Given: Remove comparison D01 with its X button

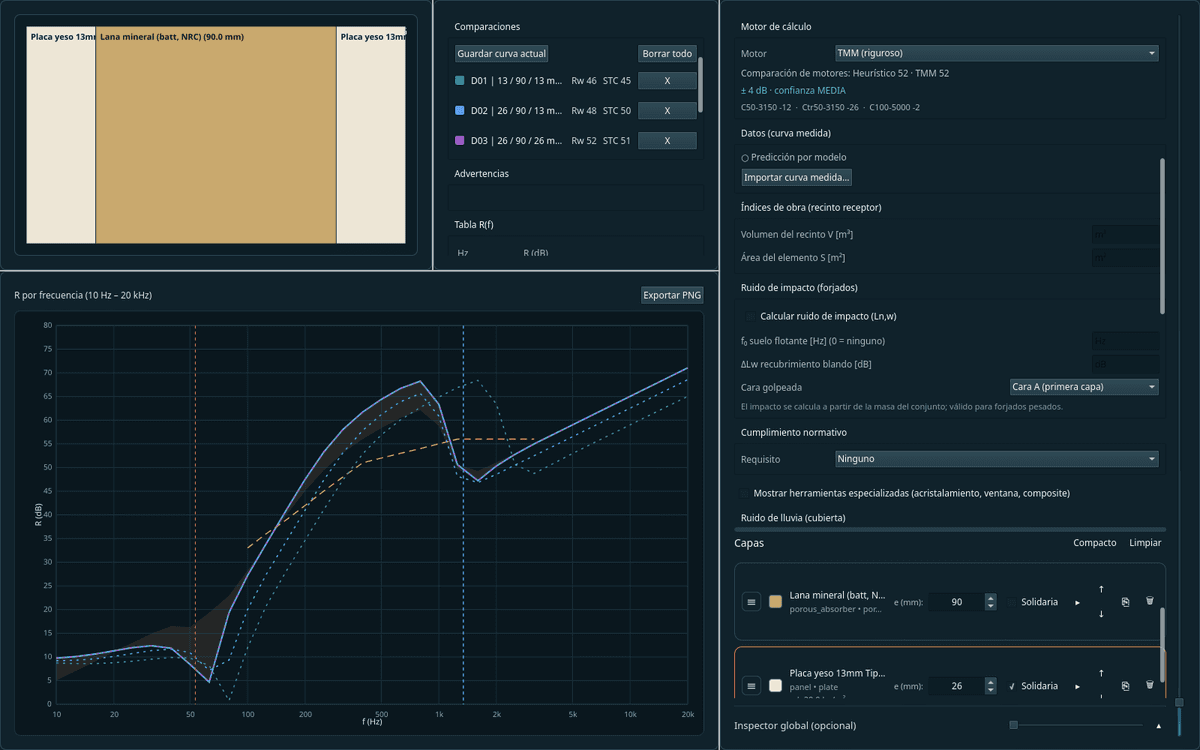Looking at the screenshot, I should [x=667, y=81].
